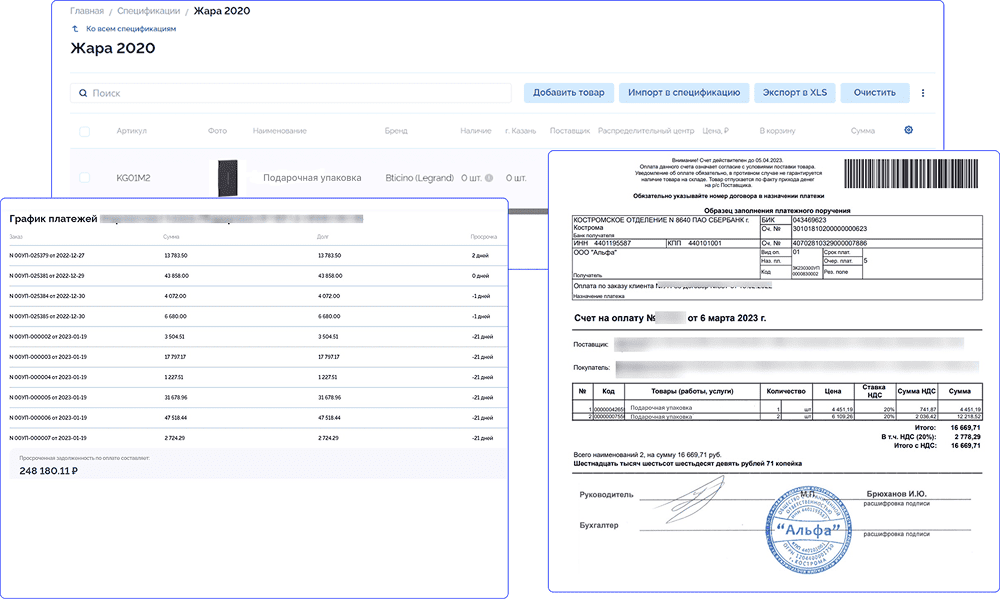The height and width of the screenshot is (599, 1000).
Task: Click the info icon next to '0 шт.' availability
Action: [x=489, y=178]
